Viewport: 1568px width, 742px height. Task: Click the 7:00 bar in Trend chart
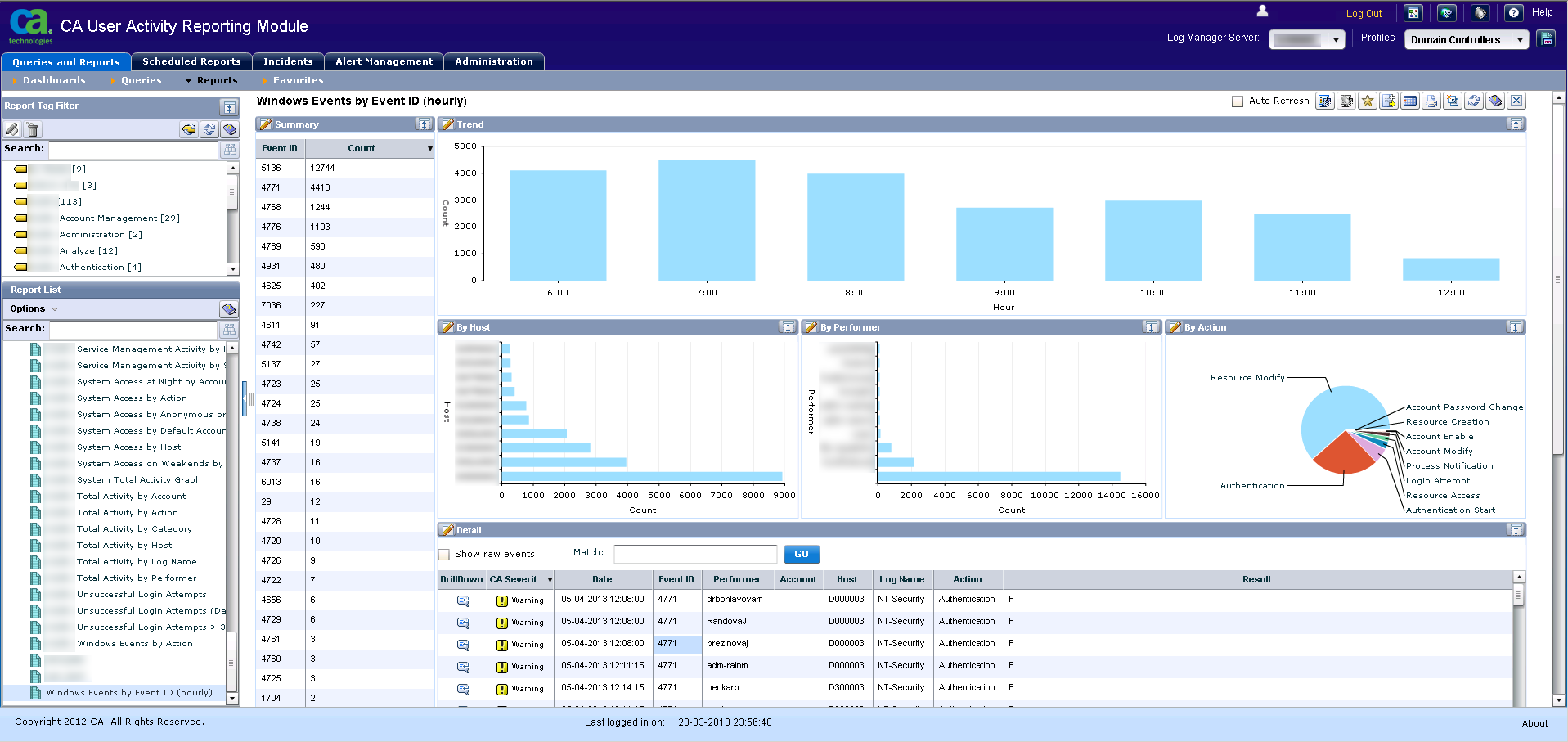pyautogui.click(x=707, y=220)
